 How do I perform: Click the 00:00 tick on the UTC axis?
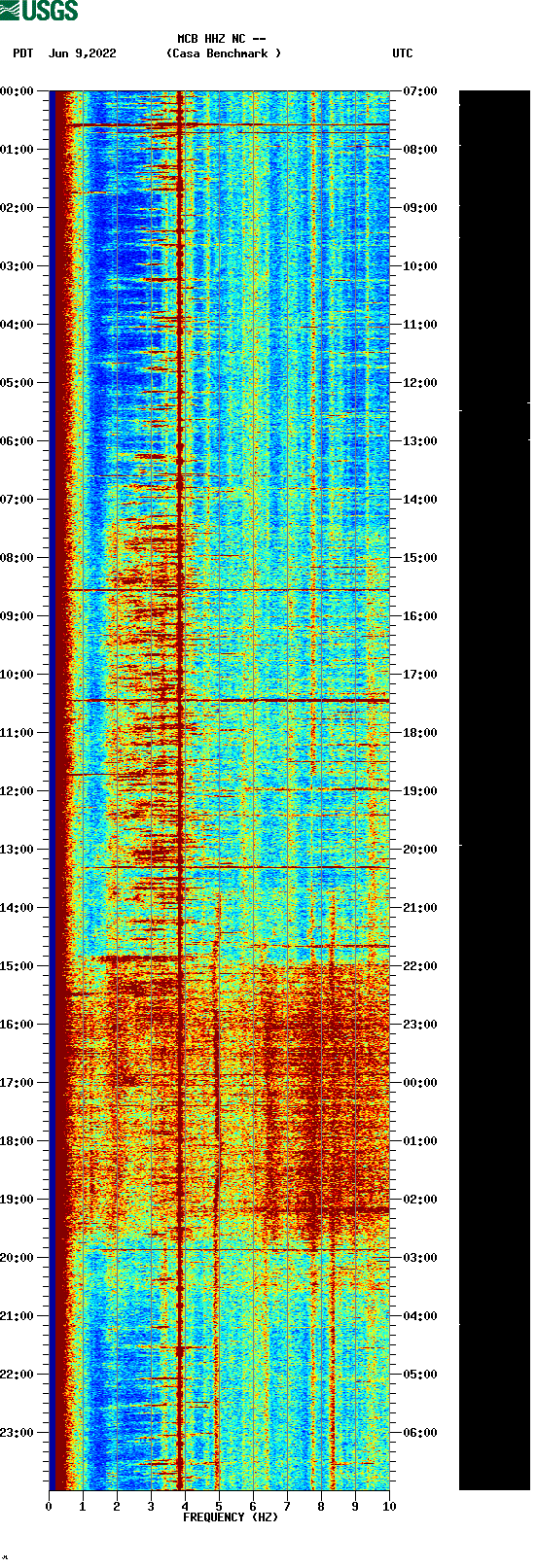click(x=420, y=1082)
